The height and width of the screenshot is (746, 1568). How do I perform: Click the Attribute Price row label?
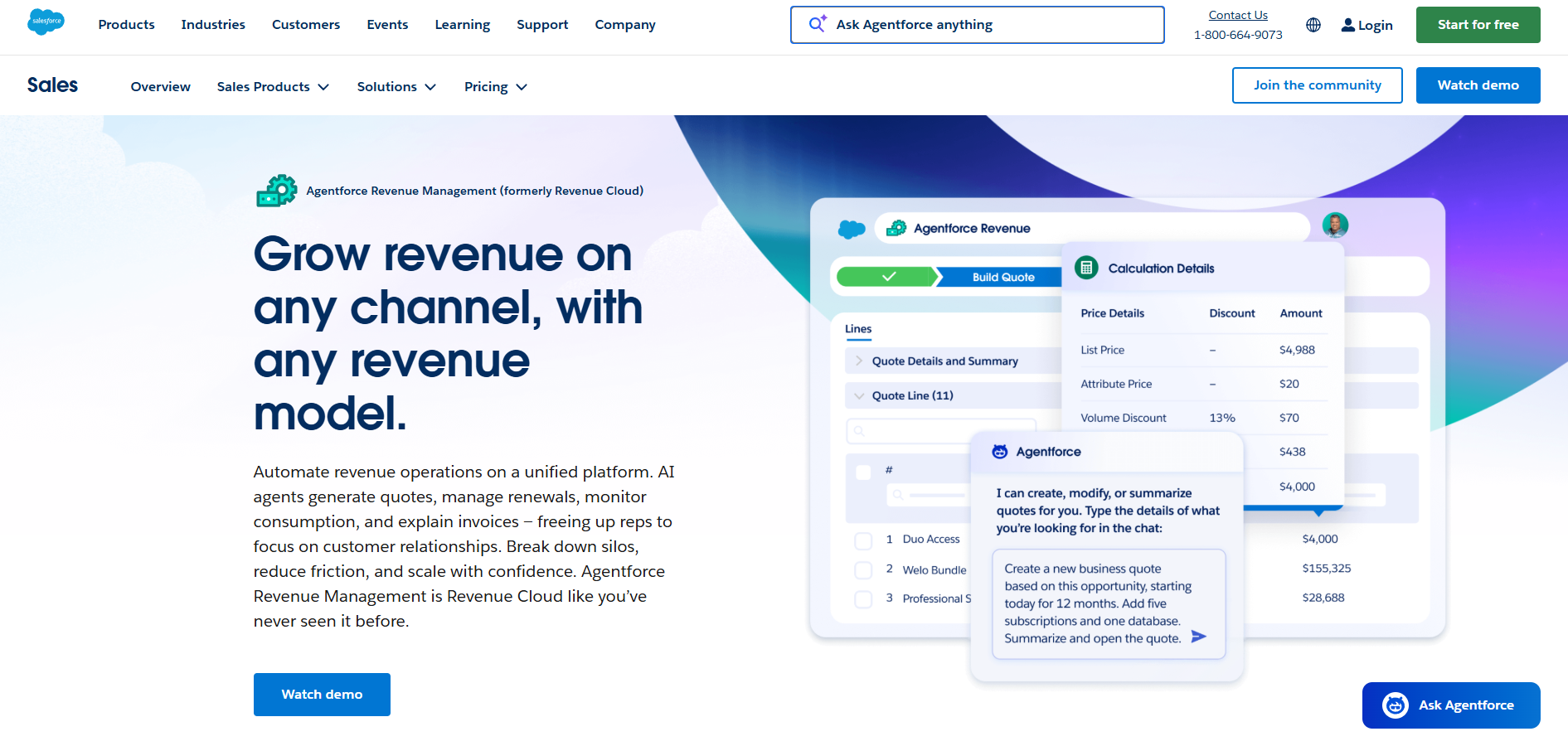[x=1116, y=384]
